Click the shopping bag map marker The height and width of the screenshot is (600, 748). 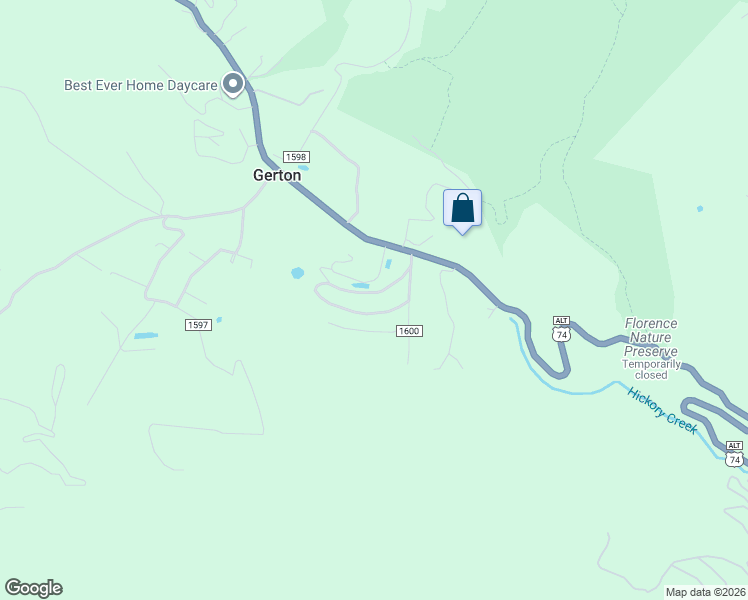pos(462,210)
